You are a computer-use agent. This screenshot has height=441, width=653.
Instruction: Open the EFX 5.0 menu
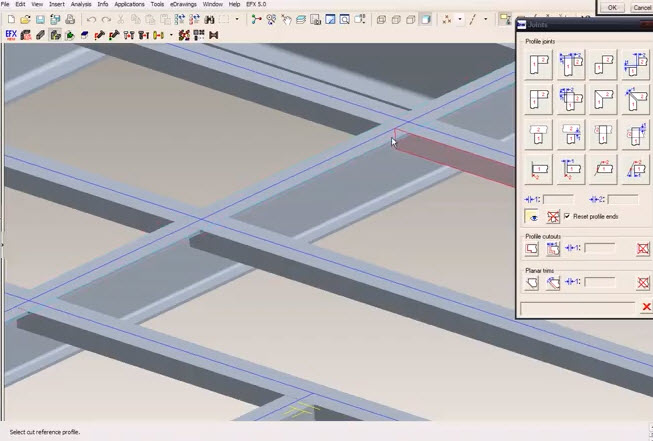(256, 4)
